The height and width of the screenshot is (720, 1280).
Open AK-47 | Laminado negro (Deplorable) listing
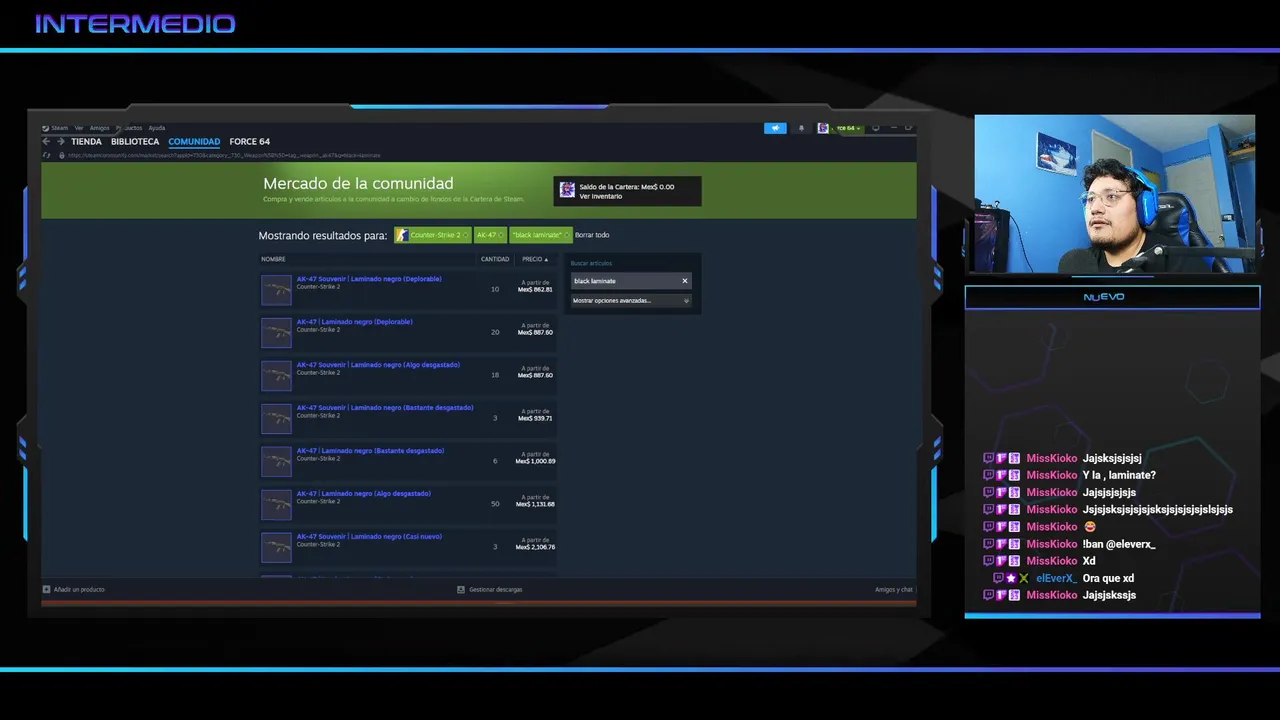point(354,322)
